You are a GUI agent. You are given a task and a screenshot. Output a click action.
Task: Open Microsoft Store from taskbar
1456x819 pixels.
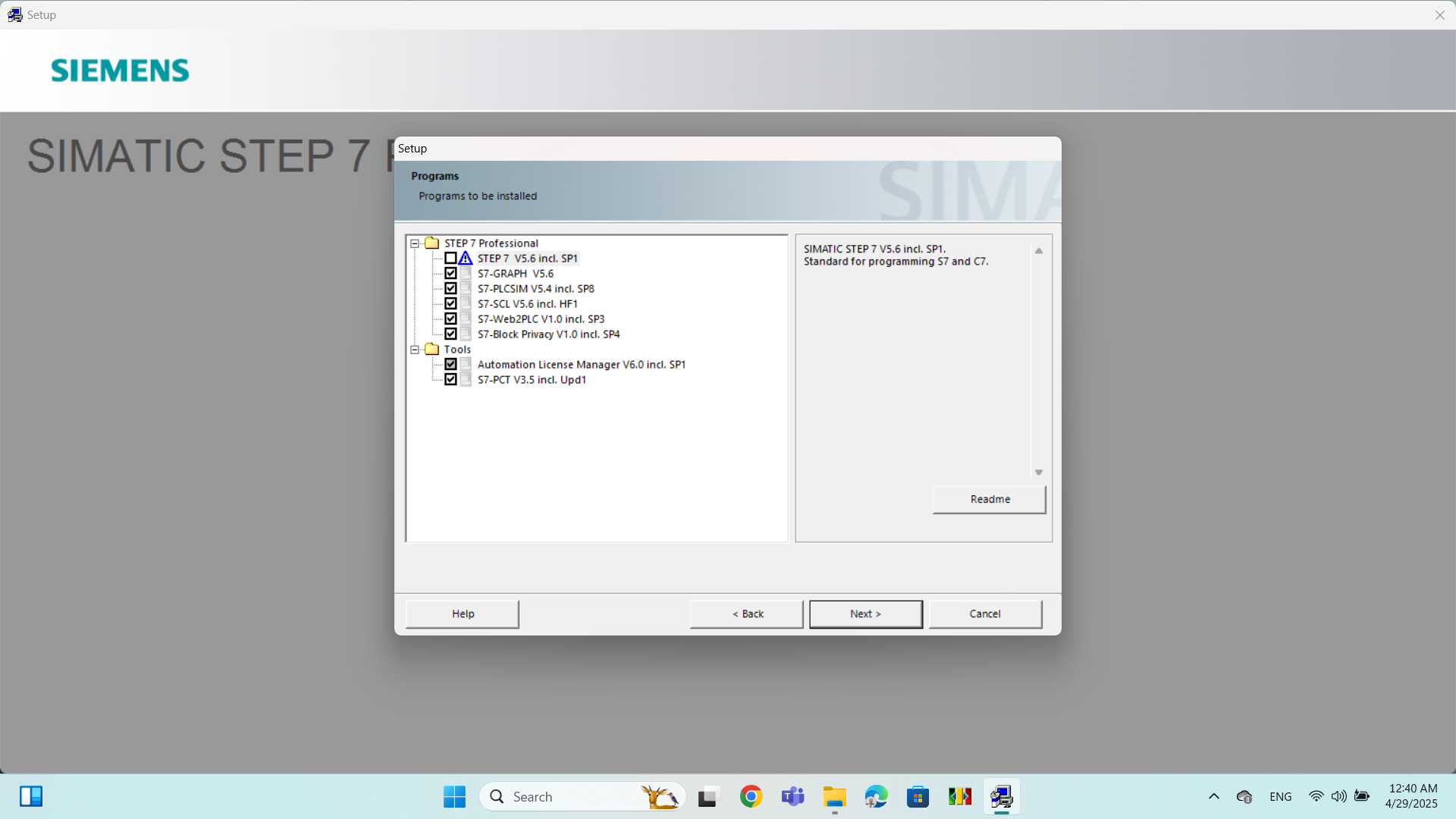pos(918,797)
